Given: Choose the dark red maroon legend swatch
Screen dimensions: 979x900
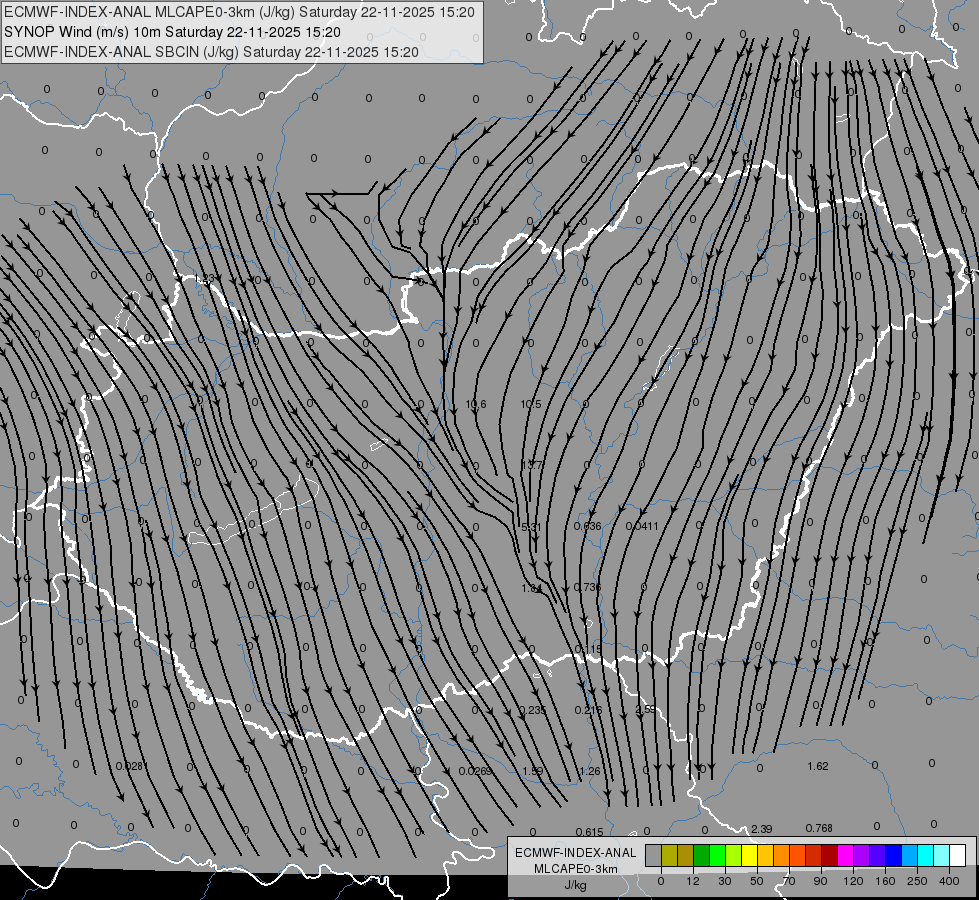Looking at the screenshot, I should tap(830, 855).
